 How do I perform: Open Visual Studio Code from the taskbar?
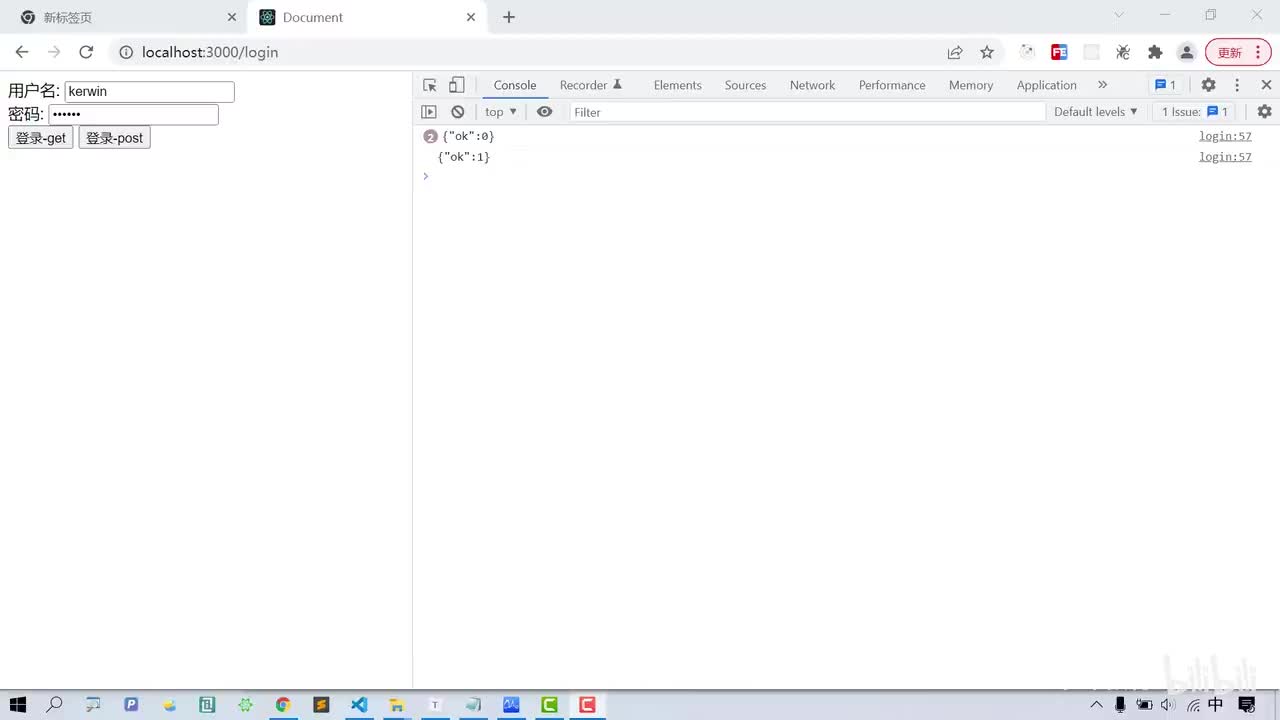click(359, 705)
